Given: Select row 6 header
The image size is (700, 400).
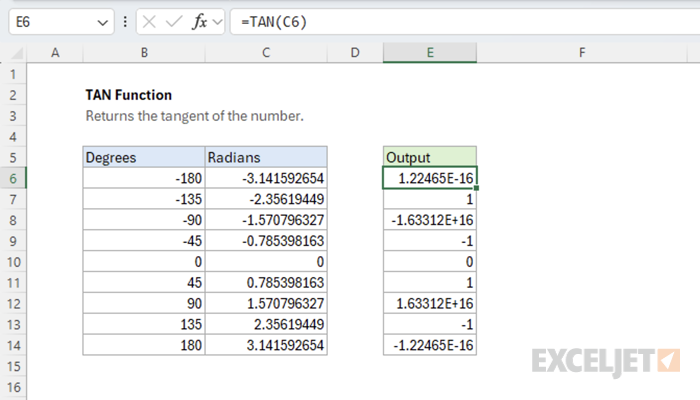Looking at the screenshot, I should pos(13,179).
